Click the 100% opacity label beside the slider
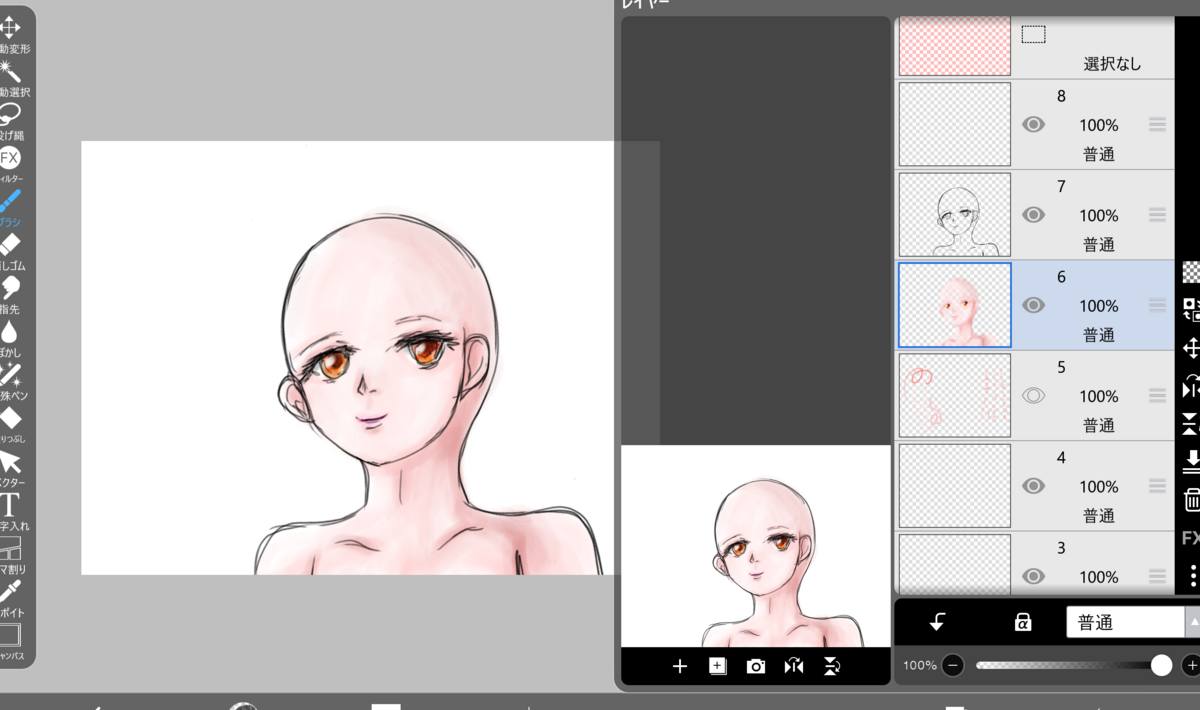This screenshot has width=1200, height=710. 920,665
